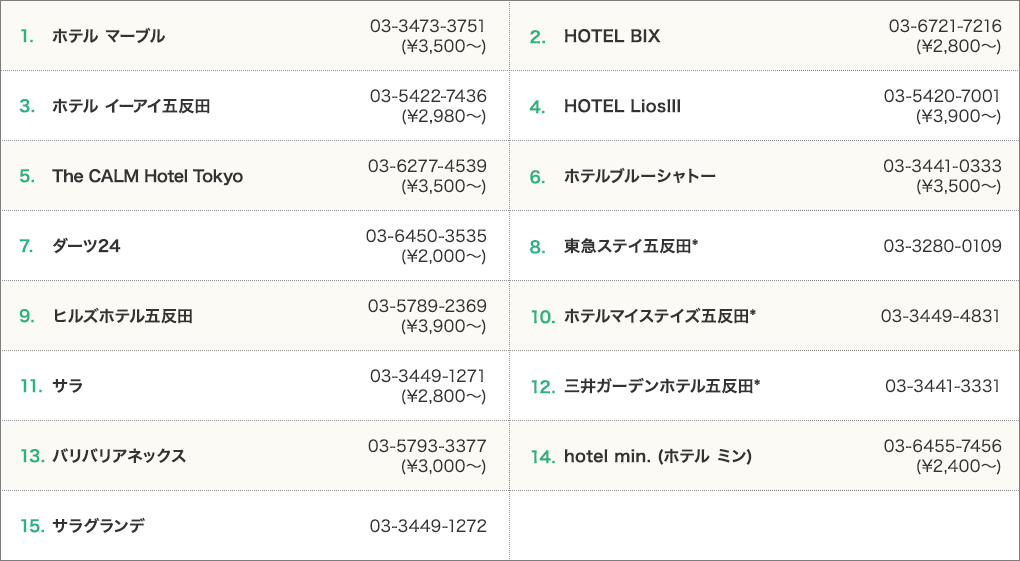
Task: Click the ホテル マーブル hotel name
Action: tap(108, 36)
